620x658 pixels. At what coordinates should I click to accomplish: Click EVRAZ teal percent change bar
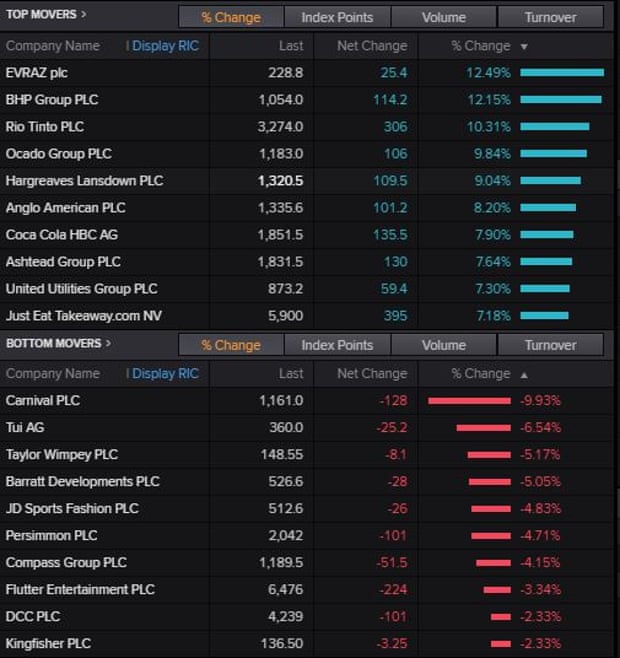tap(562, 73)
